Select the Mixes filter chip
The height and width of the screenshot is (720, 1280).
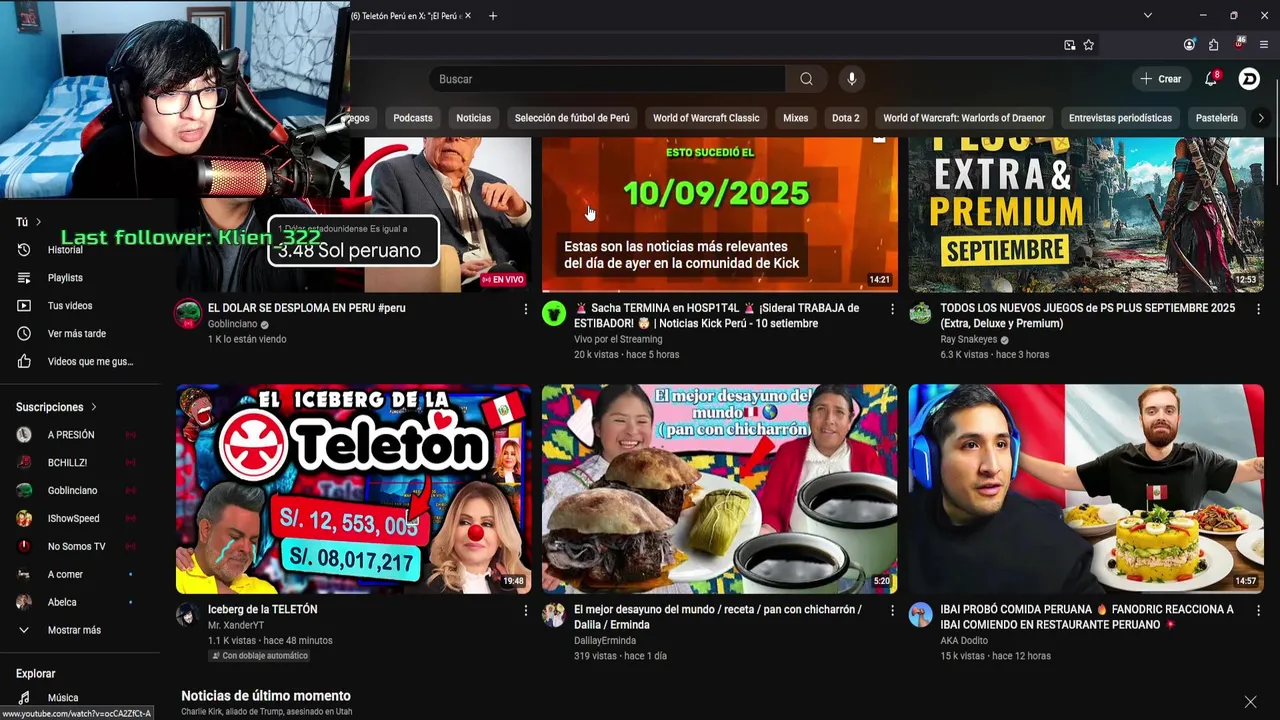(796, 118)
